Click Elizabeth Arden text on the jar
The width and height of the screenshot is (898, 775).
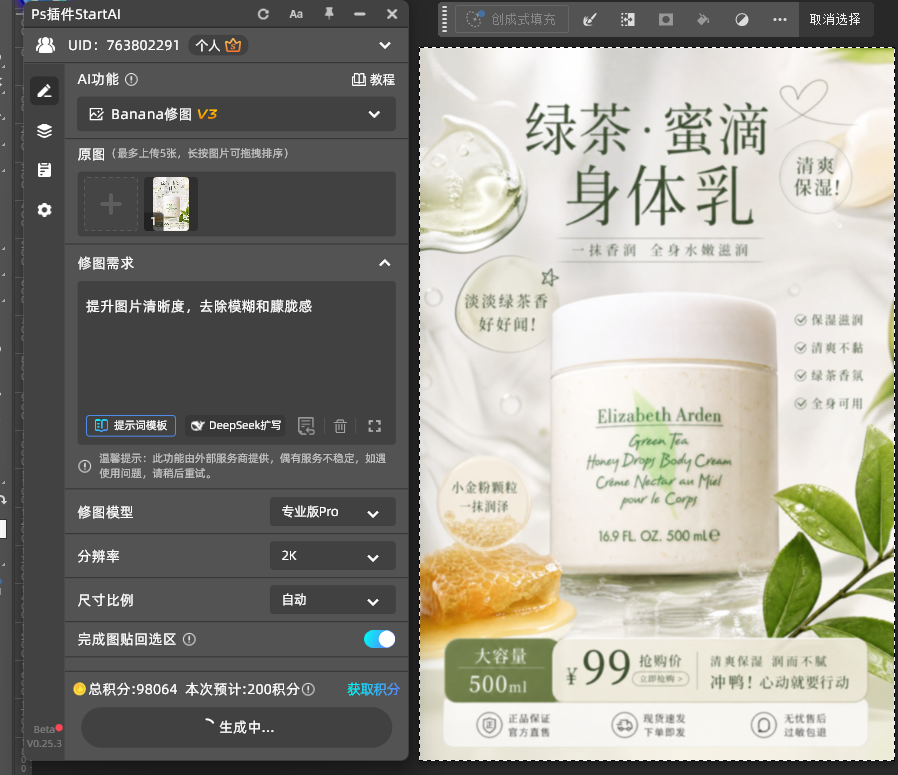tap(659, 416)
